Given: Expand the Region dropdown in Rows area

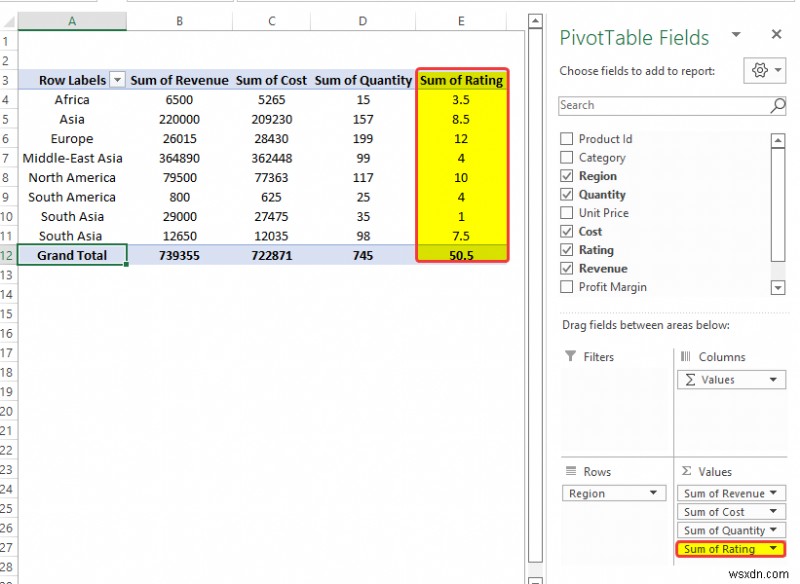Looking at the screenshot, I should (x=655, y=492).
